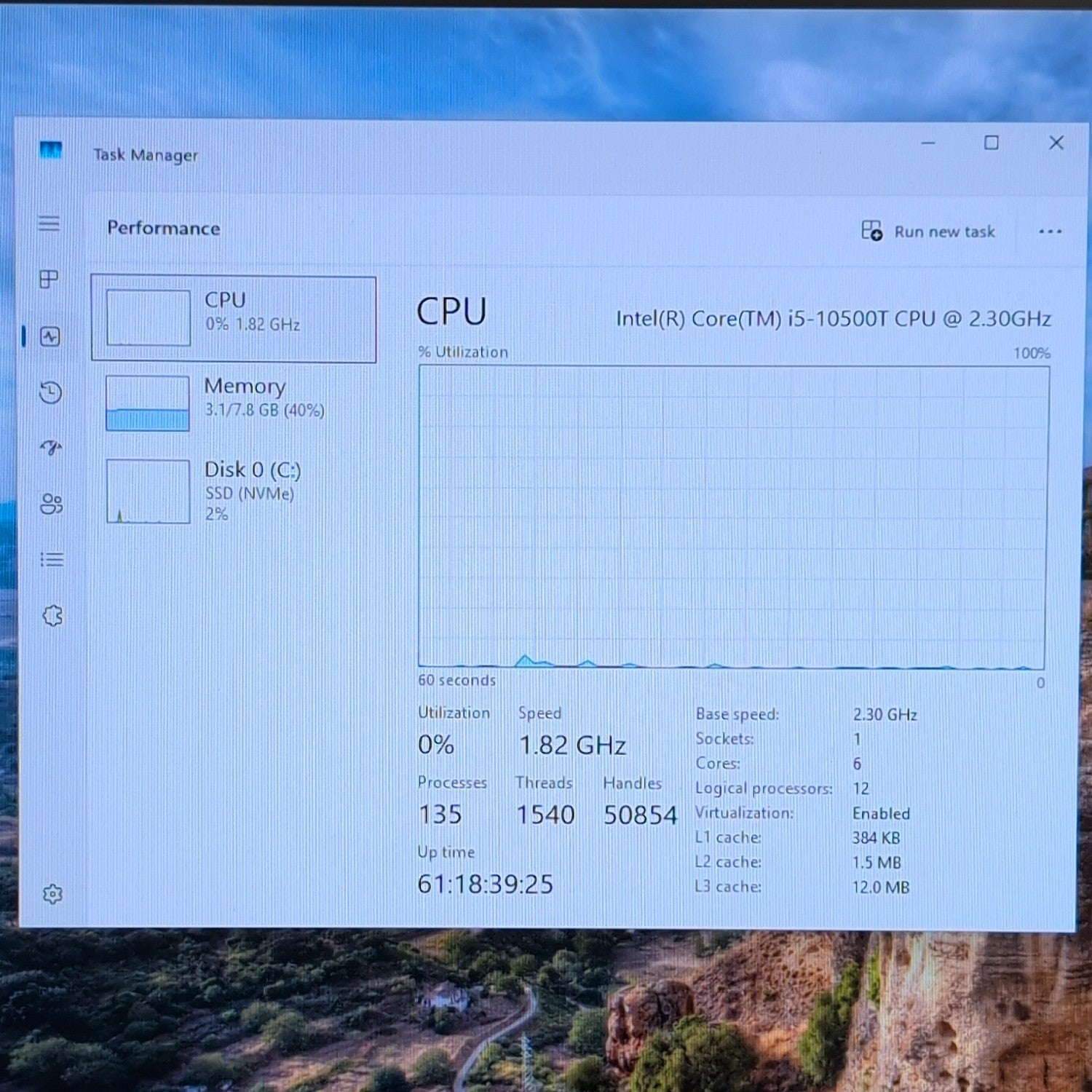Select the CPU resource in the performance list
The image size is (1092, 1092).
click(x=234, y=319)
